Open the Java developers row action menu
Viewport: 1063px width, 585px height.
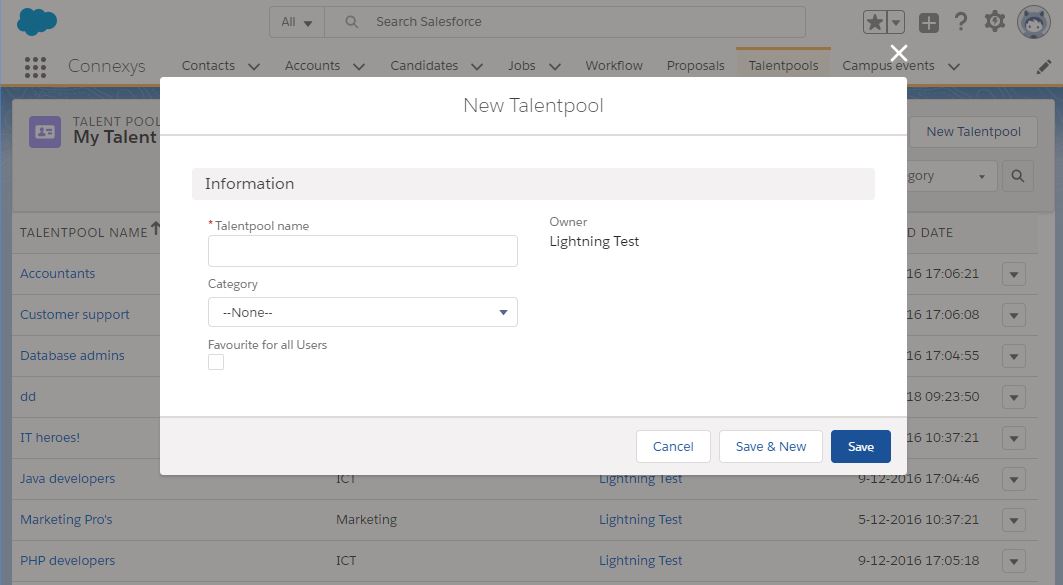1014,479
